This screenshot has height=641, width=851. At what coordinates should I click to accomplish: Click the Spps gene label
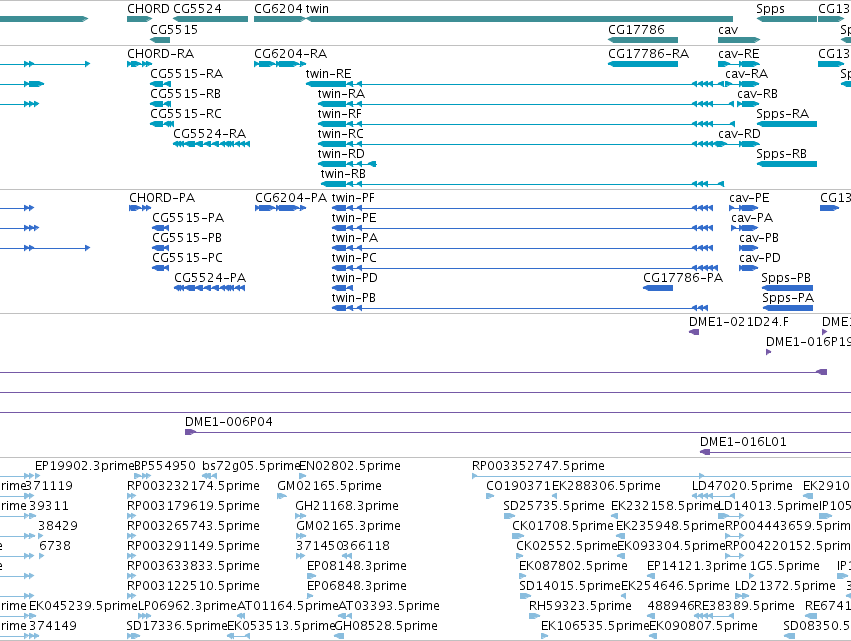click(x=770, y=9)
